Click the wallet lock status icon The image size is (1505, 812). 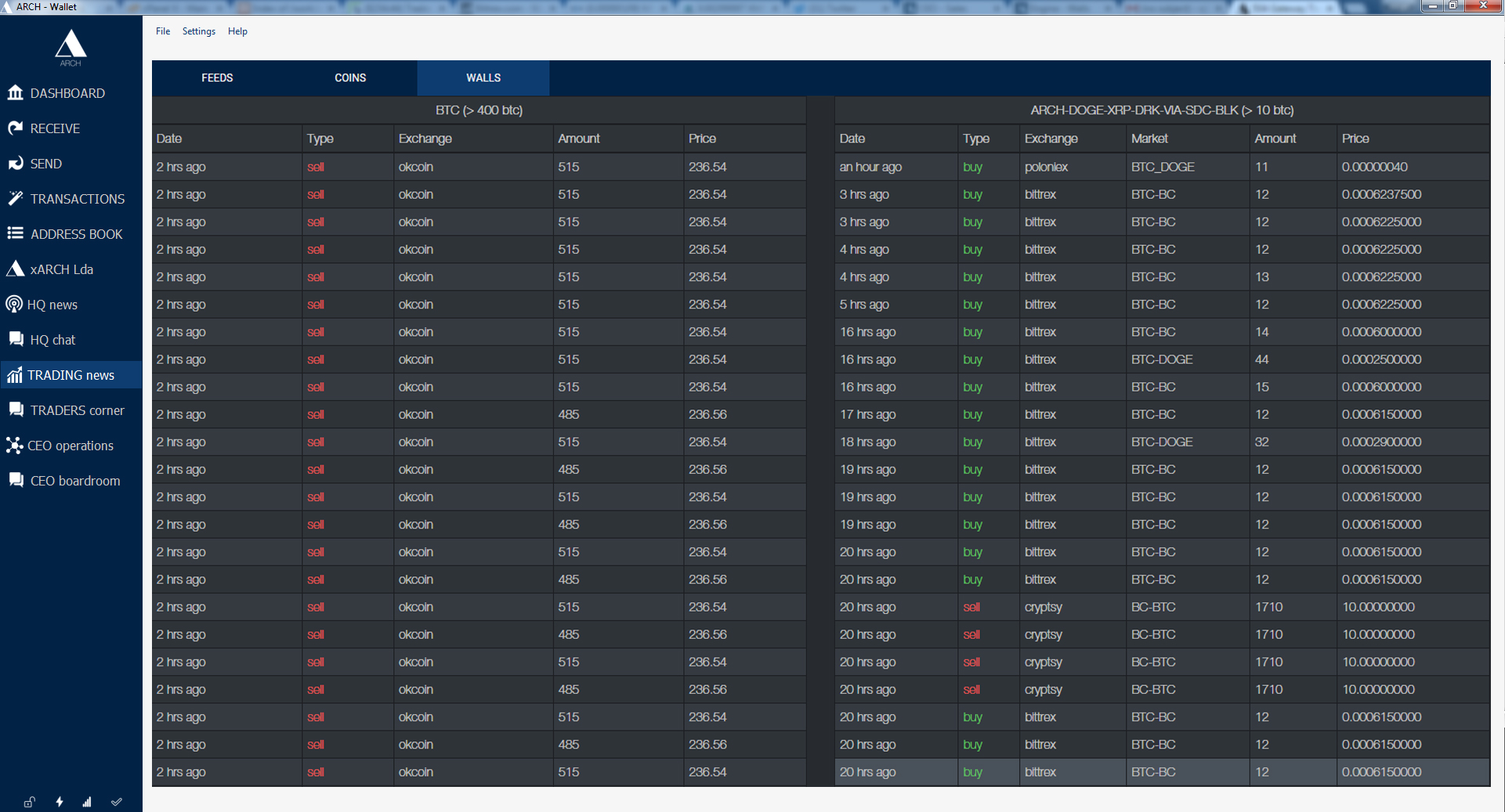(x=29, y=802)
